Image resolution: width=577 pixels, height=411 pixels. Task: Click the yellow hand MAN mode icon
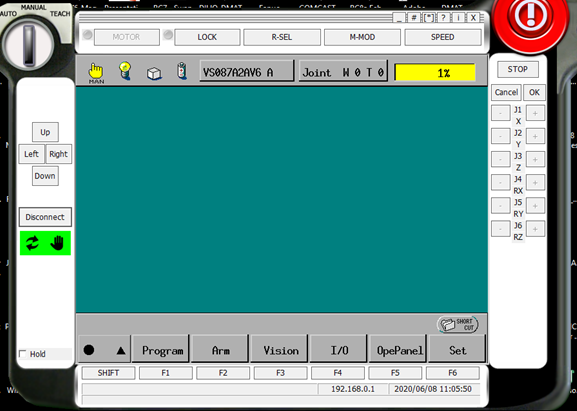pos(96,72)
